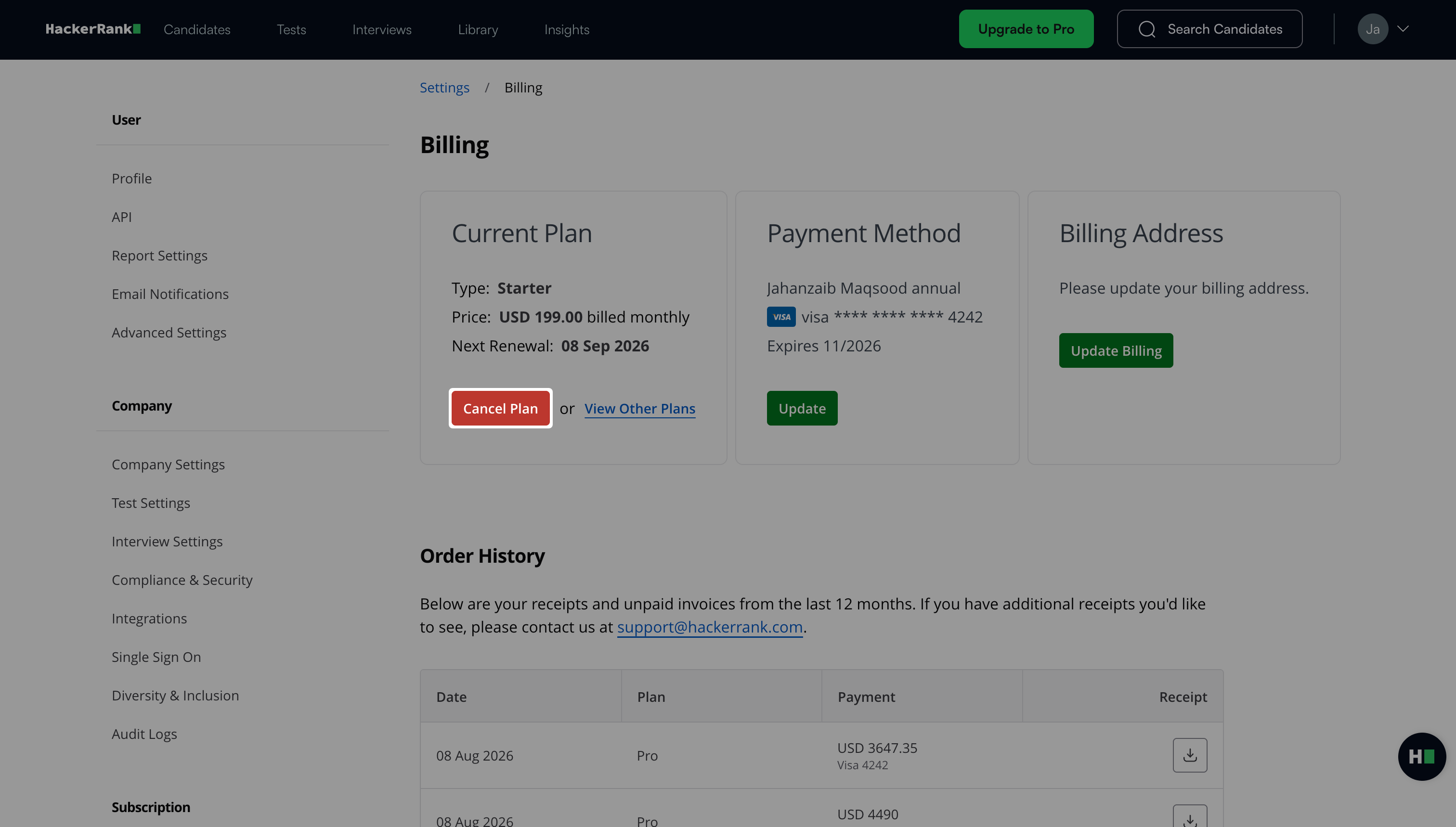The image size is (1456, 827).
Task: Open Diversity & Inclusion settings
Action: point(176,696)
